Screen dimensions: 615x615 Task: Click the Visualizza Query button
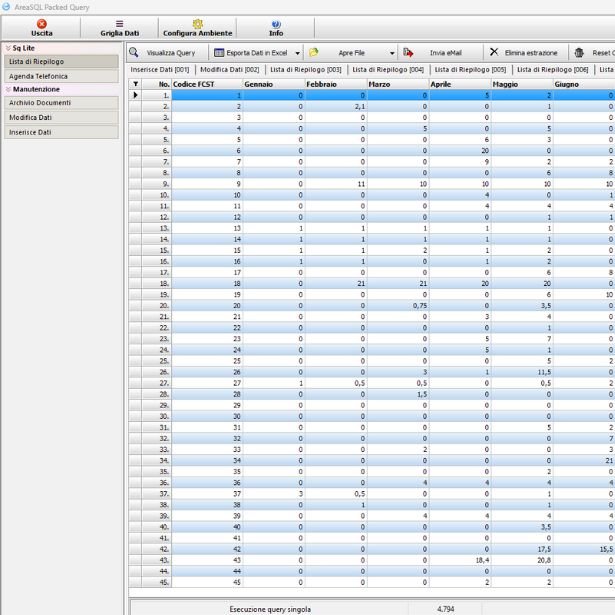166,52
